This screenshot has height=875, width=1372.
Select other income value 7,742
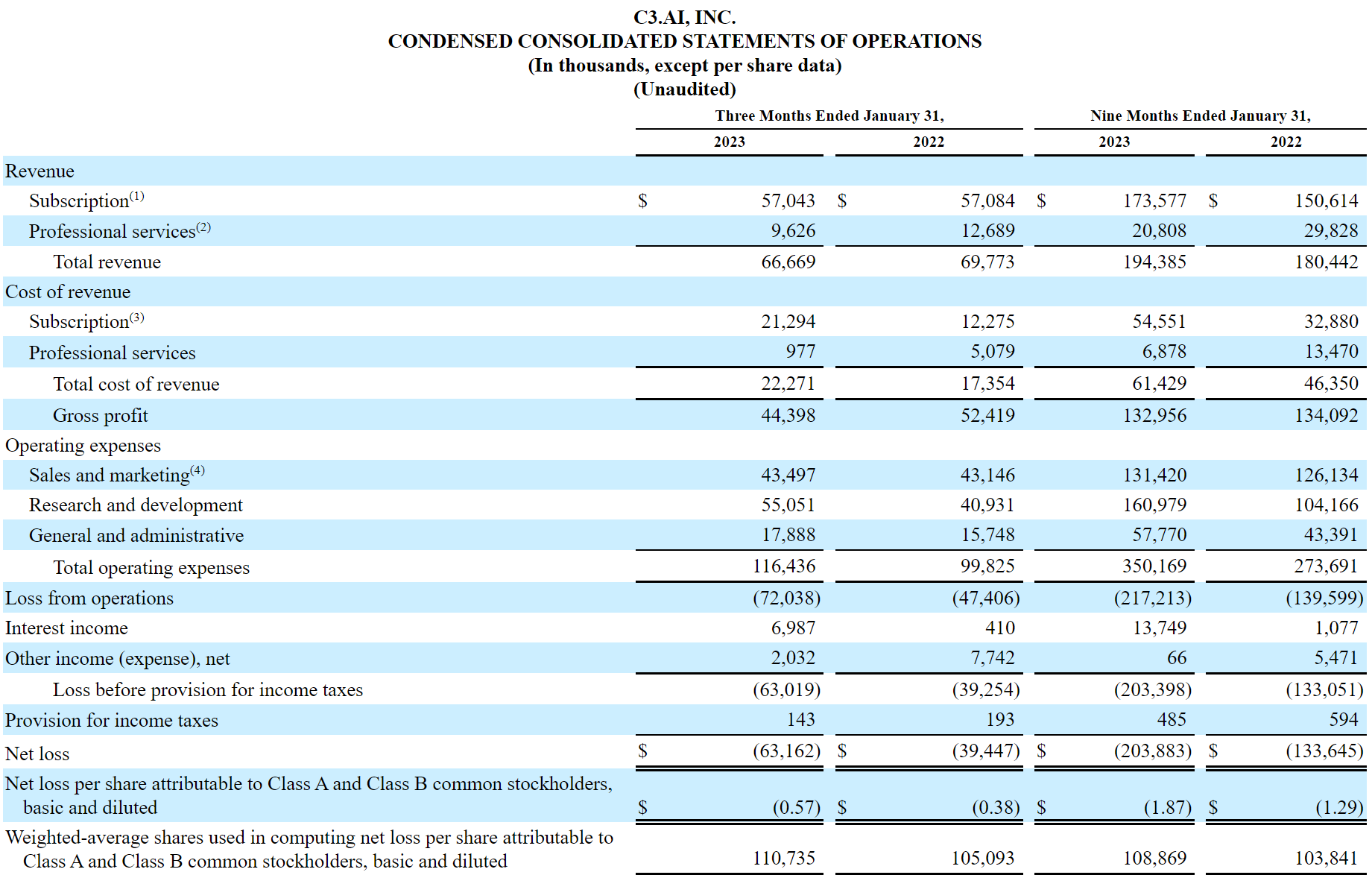click(x=992, y=658)
